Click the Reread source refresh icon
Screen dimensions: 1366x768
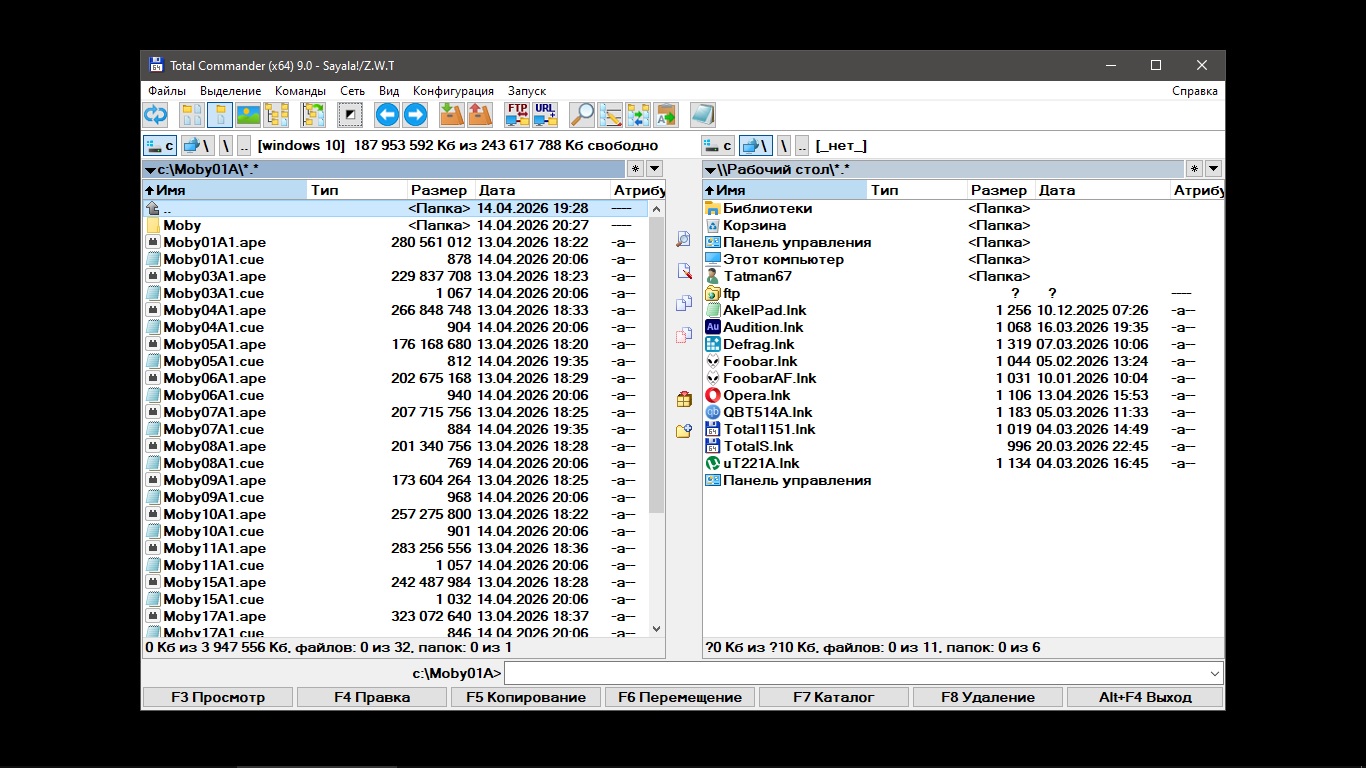pyautogui.click(x=156, y=115)
